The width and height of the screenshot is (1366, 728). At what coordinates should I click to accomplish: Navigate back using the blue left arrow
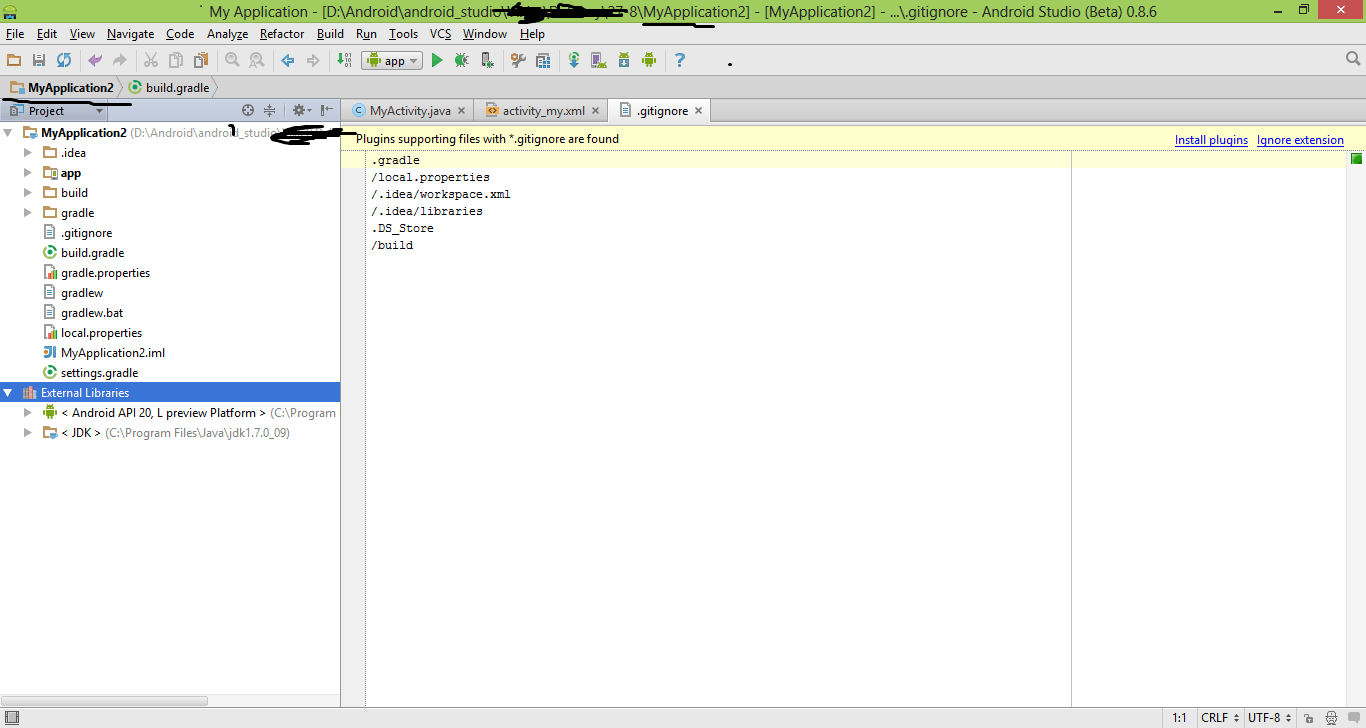pos(287,60)
